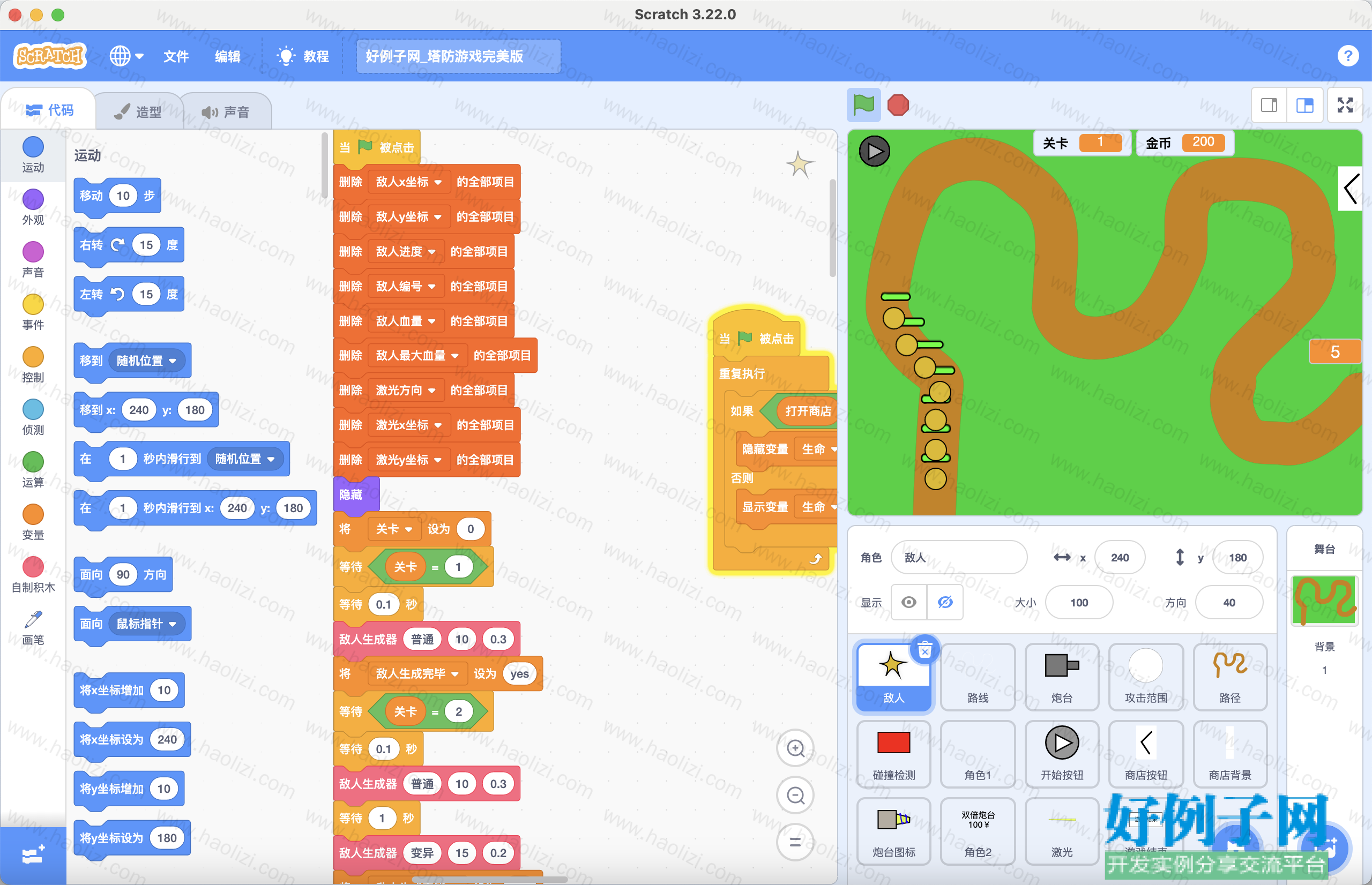Click the sprite 大小 size field
1372x885 pixels.
1079,602
